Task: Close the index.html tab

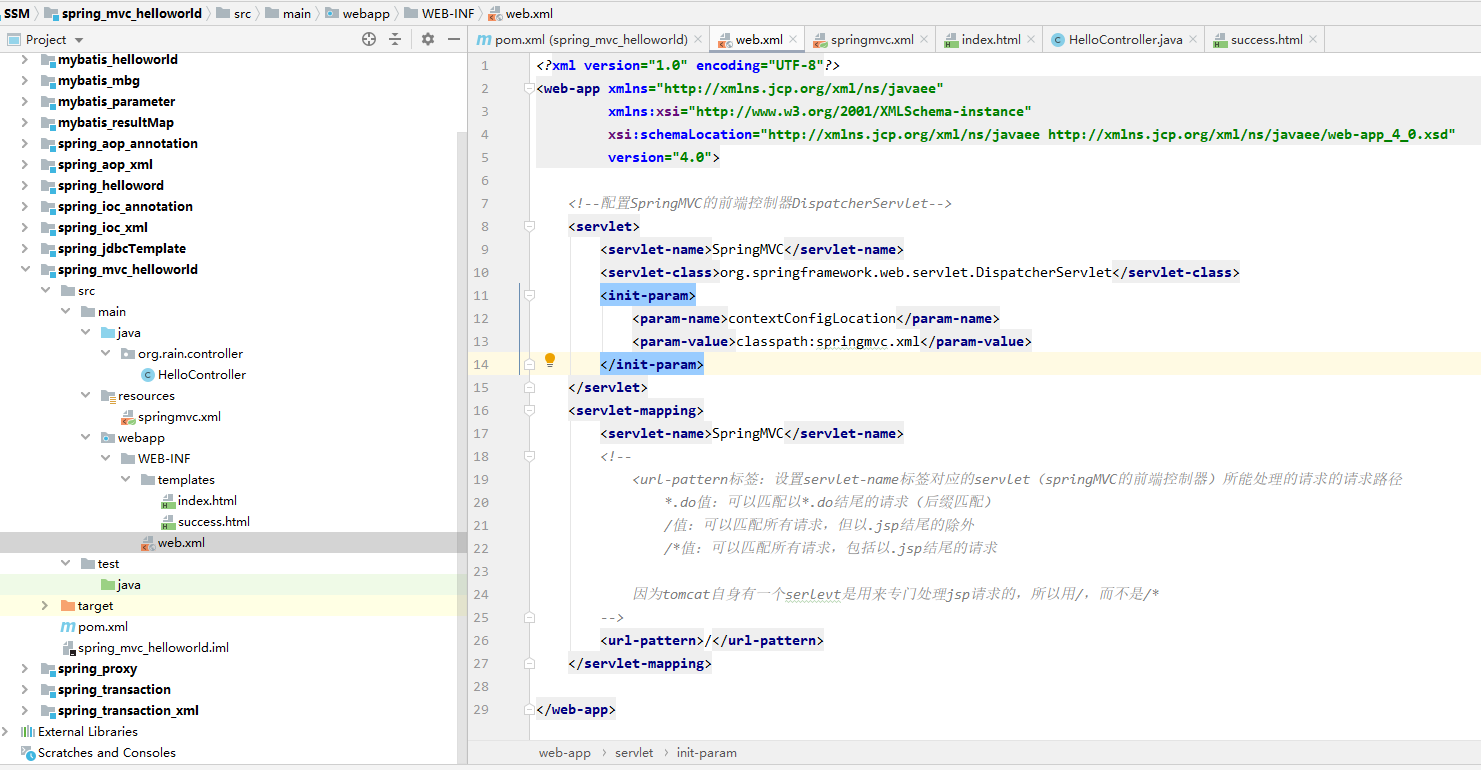Action: pos(1032,40)
